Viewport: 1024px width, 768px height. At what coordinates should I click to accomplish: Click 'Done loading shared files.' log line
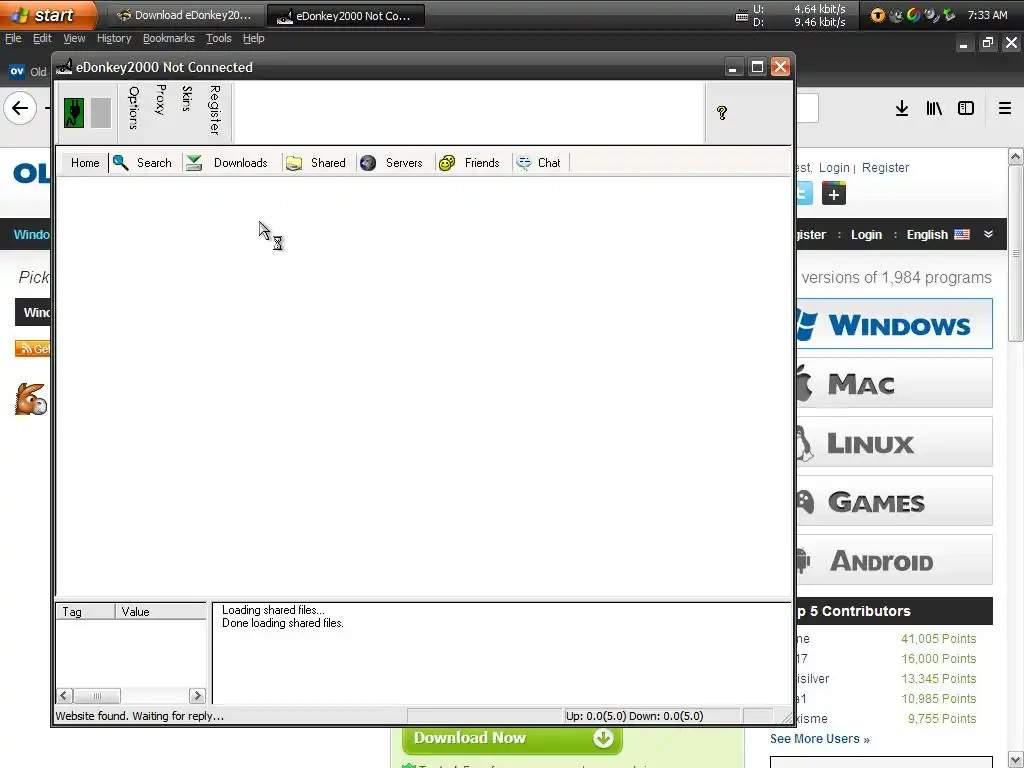coord(283,623)
